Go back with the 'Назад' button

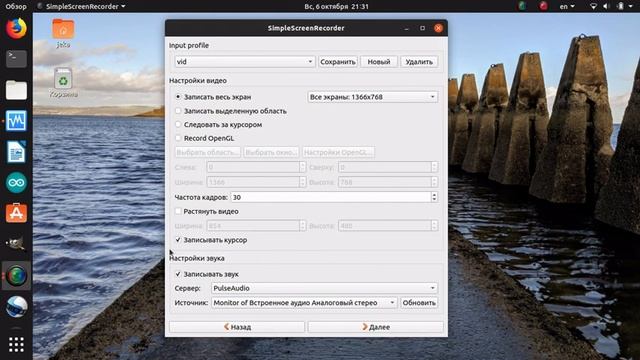pos(237,327)
